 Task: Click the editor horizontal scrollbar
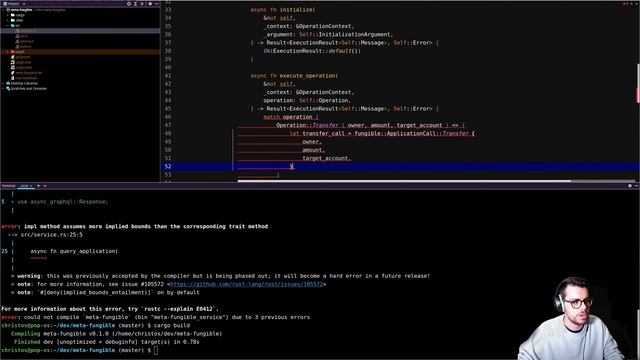click(404, 181)
